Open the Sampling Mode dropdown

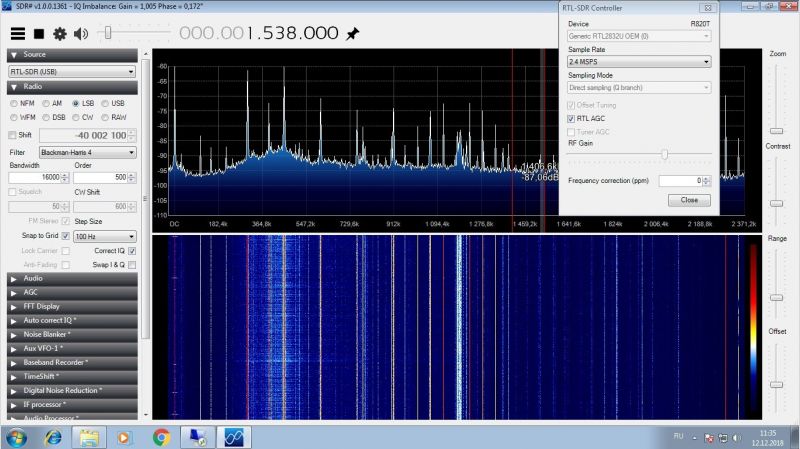(x=639, y=88)
